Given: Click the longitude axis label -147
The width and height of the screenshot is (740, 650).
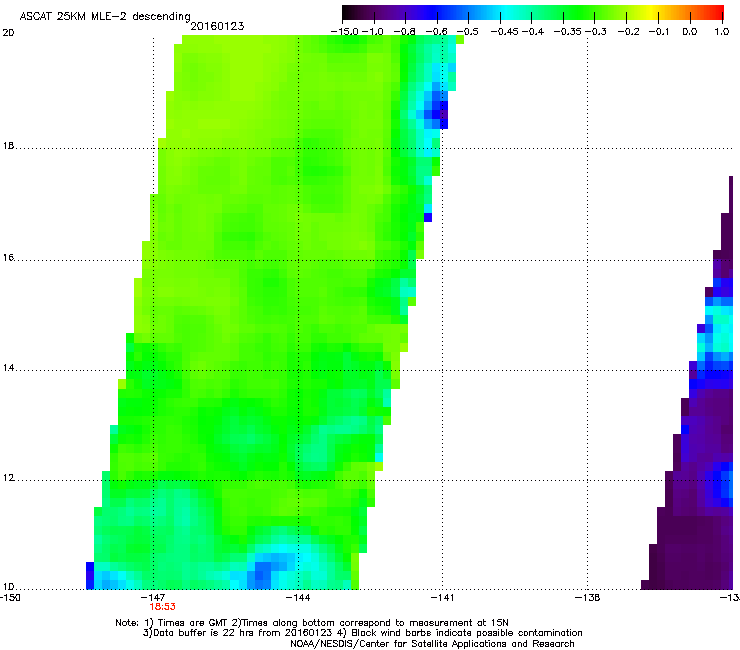Looking at the screenshot, I should point(154,598).
